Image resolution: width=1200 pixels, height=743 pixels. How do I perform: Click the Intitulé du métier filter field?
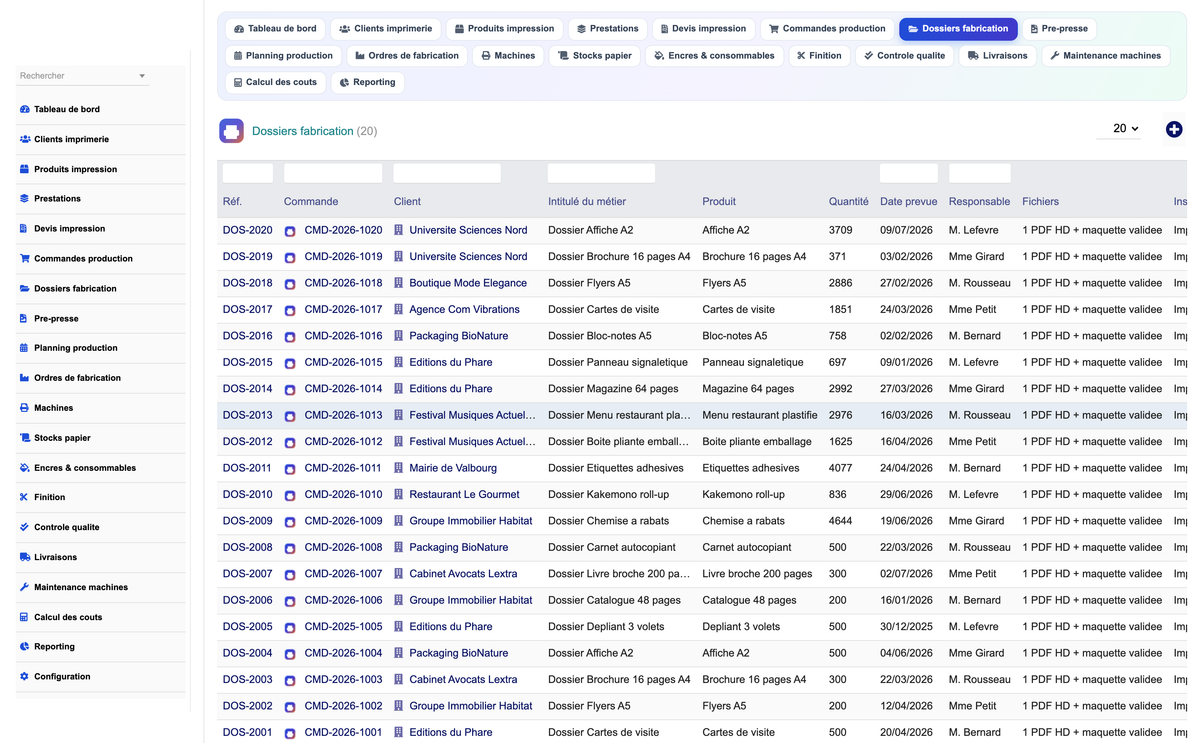[601, 173]
